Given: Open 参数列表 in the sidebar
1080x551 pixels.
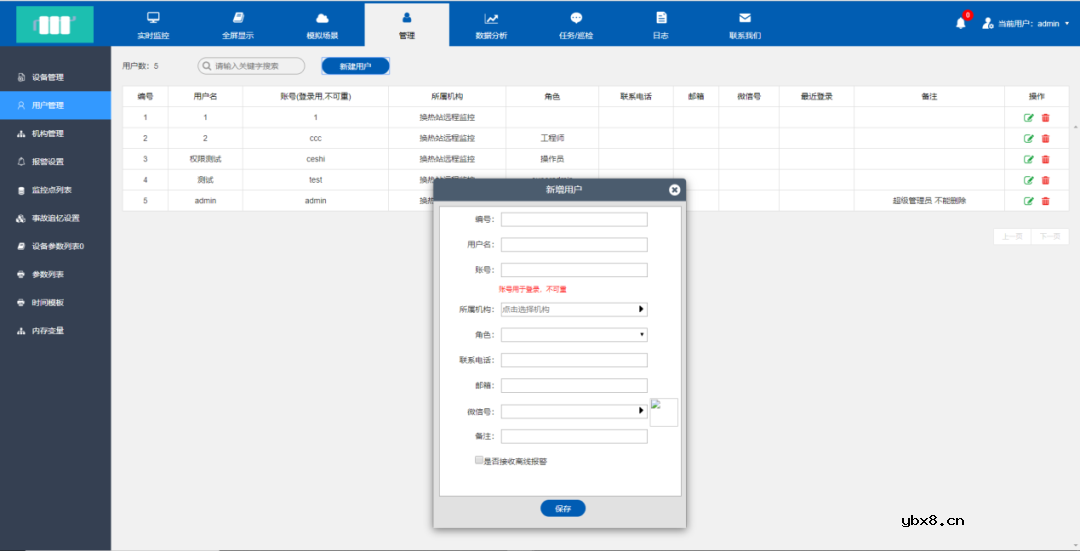Looking at the screenshot, I should (55, 274).
